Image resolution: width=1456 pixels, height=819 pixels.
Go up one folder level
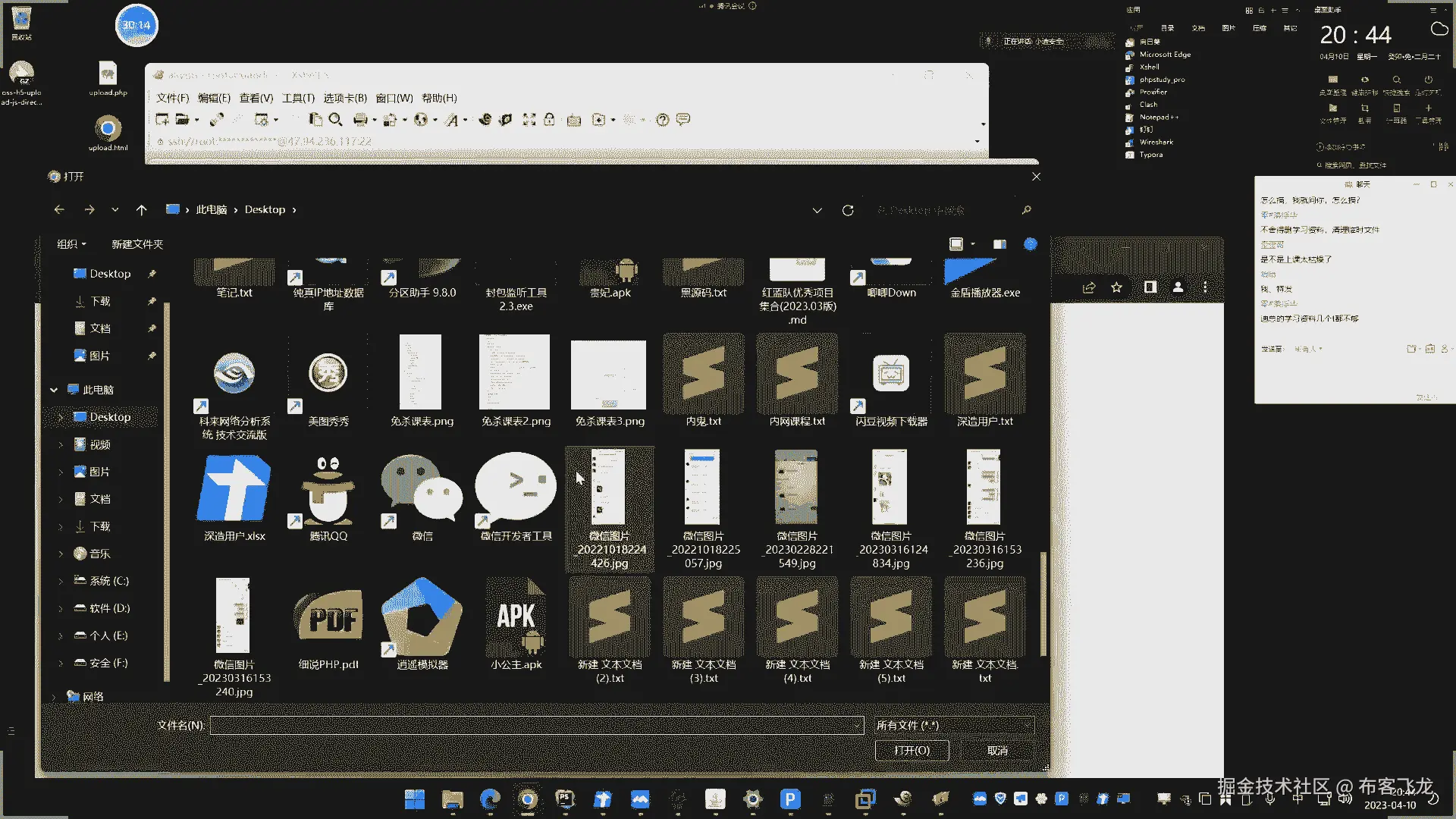[141, 210]
